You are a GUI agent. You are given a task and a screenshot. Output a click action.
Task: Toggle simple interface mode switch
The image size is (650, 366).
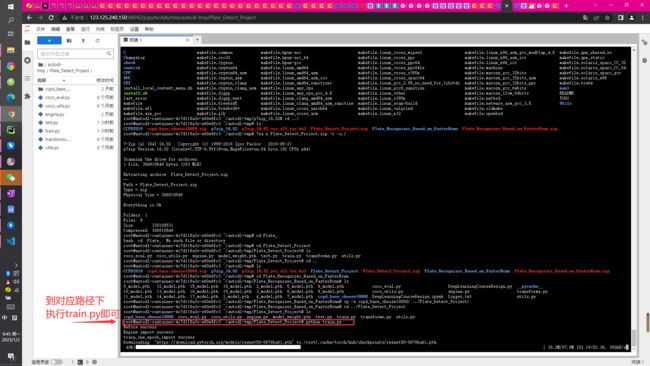pyautogui.click(x=56, y=362)
